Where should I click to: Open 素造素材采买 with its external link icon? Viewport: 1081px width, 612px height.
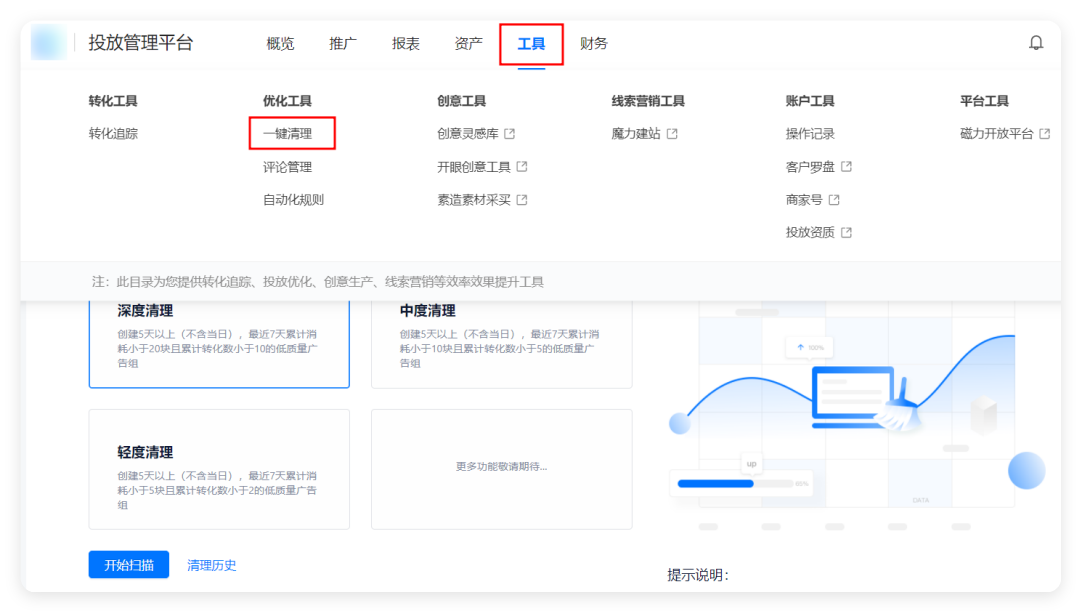pos(522,199)
